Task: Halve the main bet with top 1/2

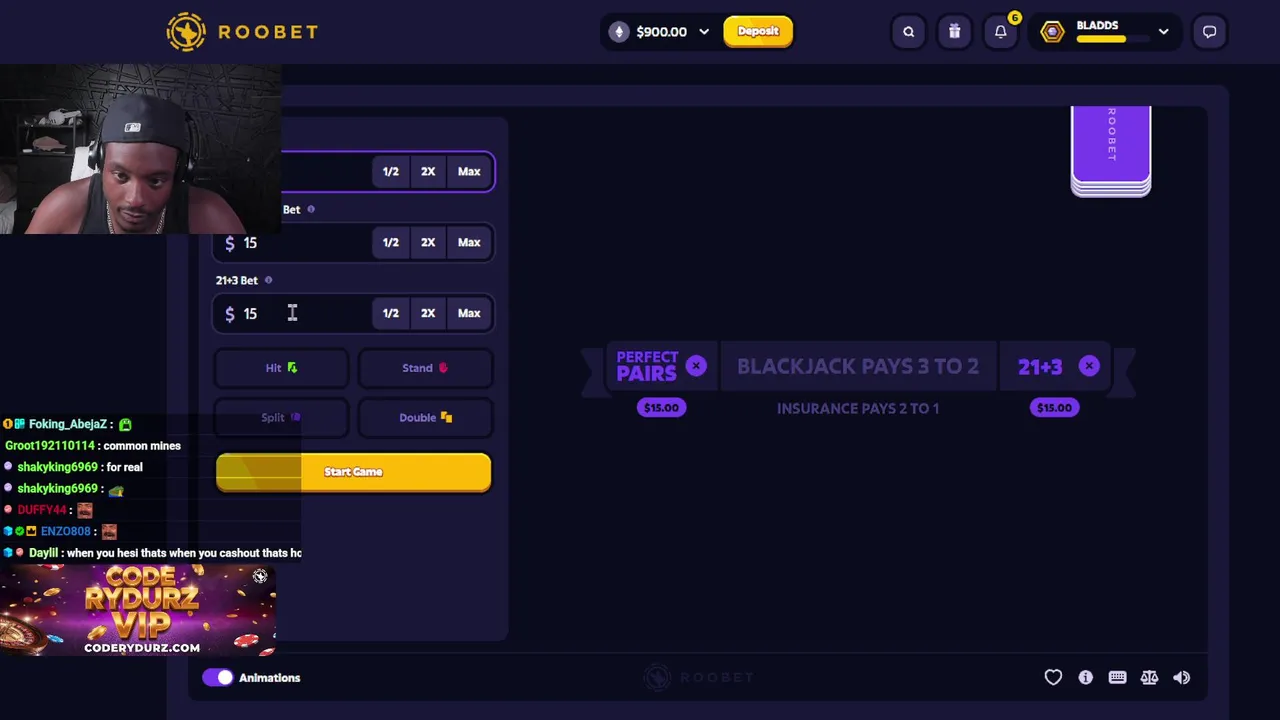Action: pos(391,171)
